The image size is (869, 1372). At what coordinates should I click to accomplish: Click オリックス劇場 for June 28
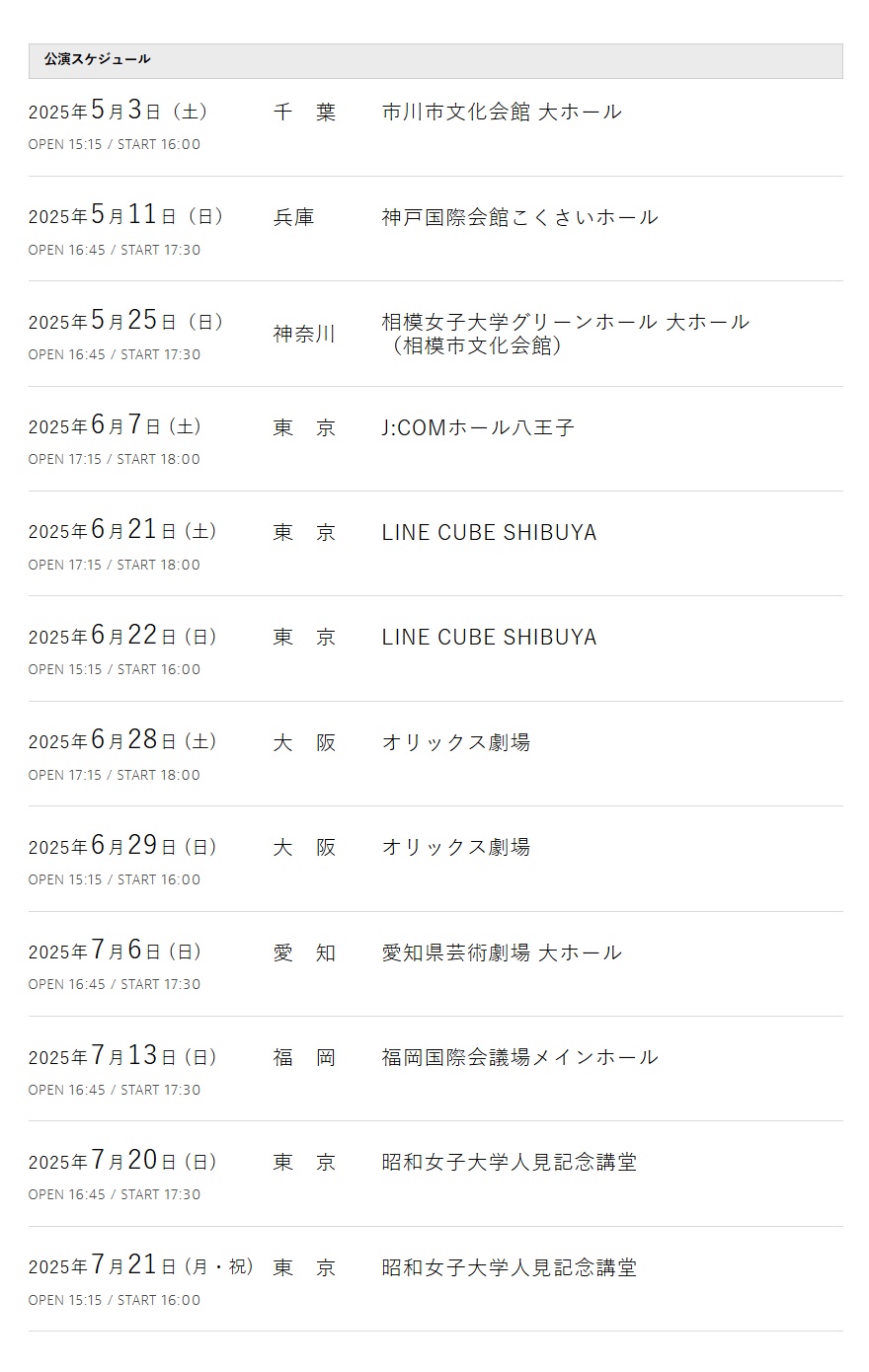tap(456, 742)
